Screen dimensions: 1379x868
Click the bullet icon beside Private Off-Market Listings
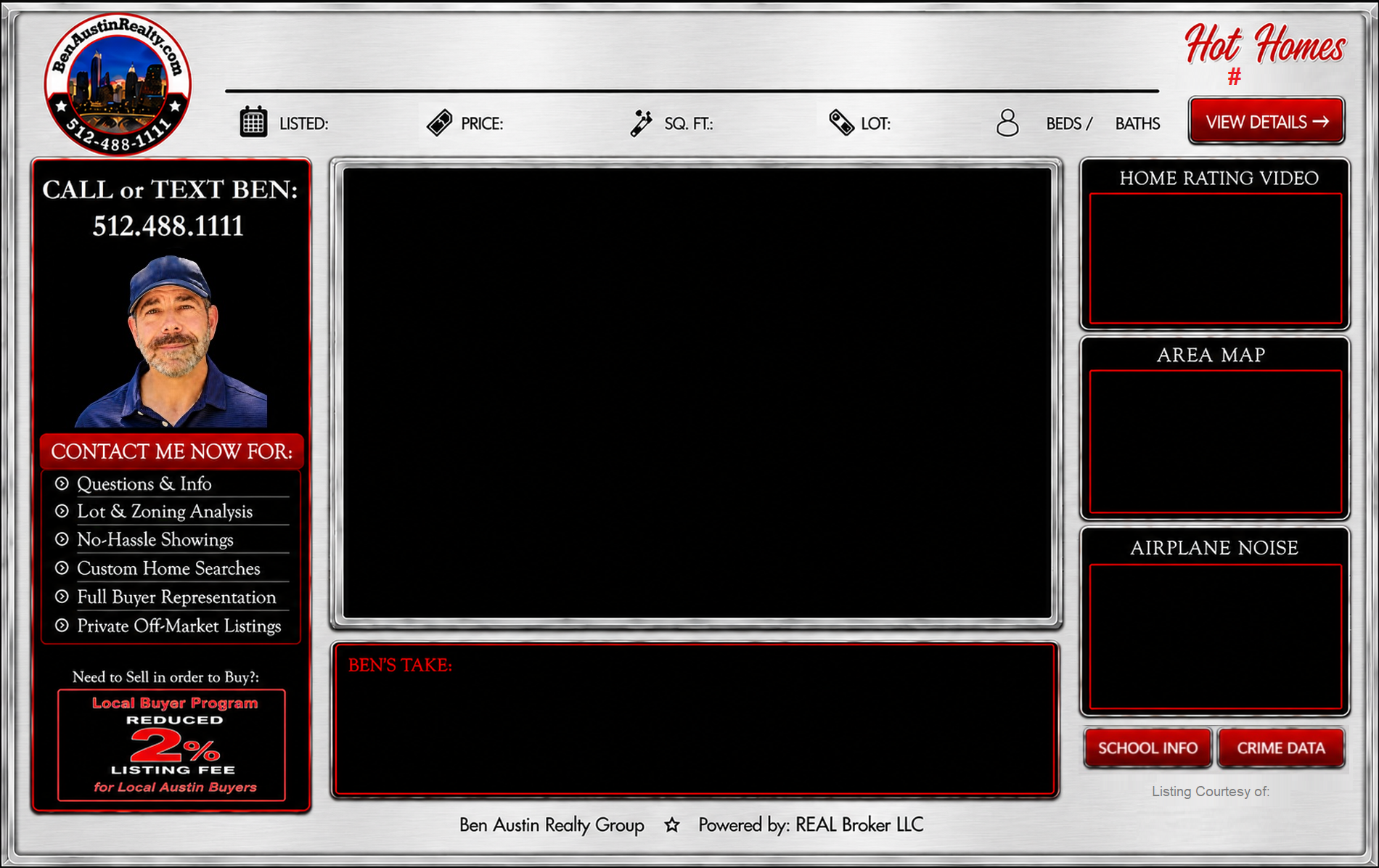click(x=62, y=626)
